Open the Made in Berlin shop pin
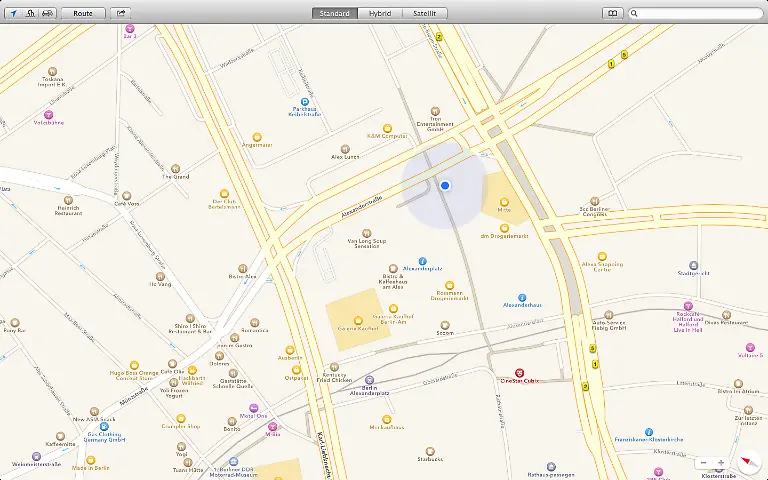Viewport: 768px width, 480px height. (x=91, y=460)
